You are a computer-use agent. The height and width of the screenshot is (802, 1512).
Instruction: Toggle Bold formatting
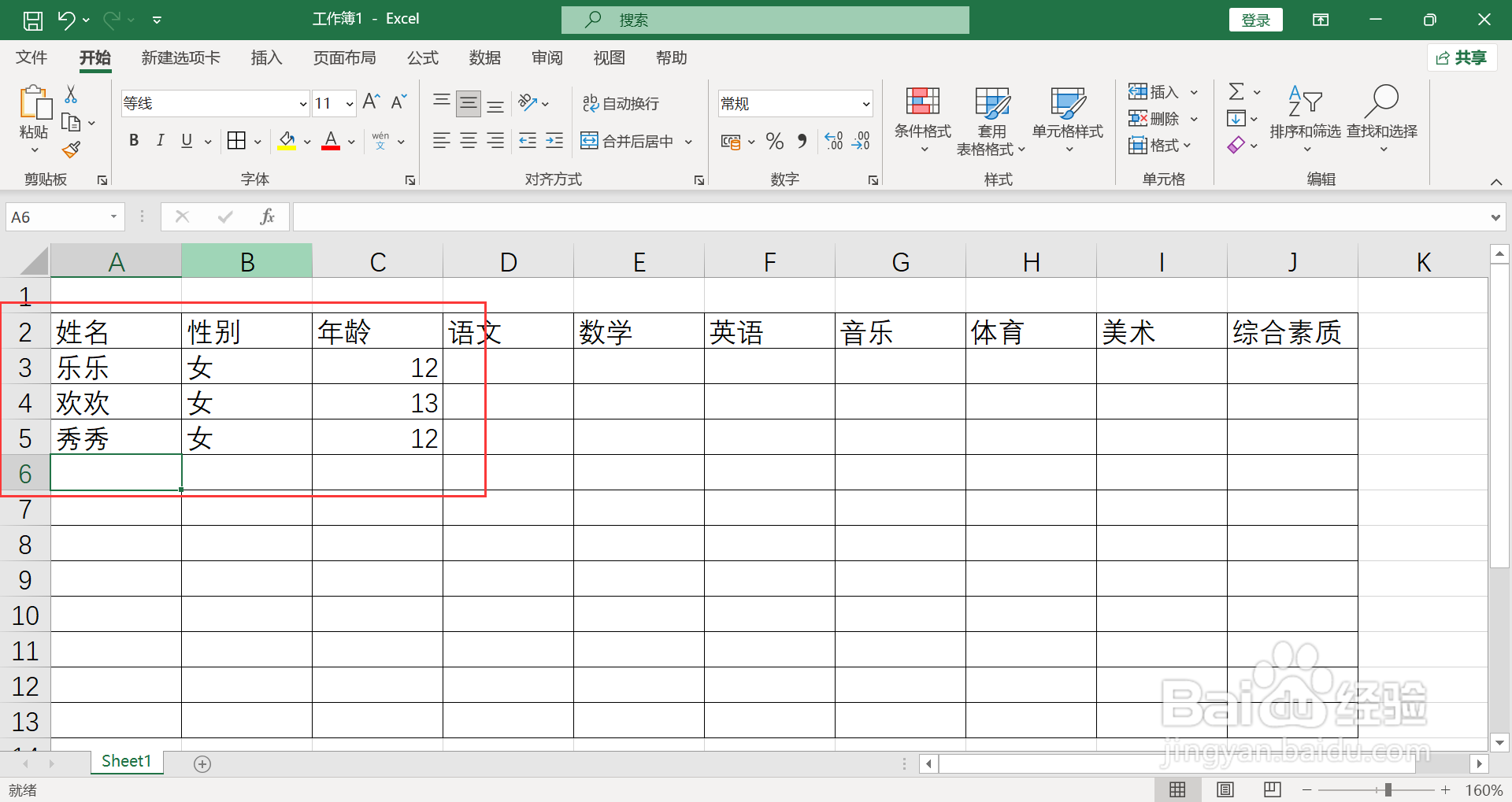(134, 141)
